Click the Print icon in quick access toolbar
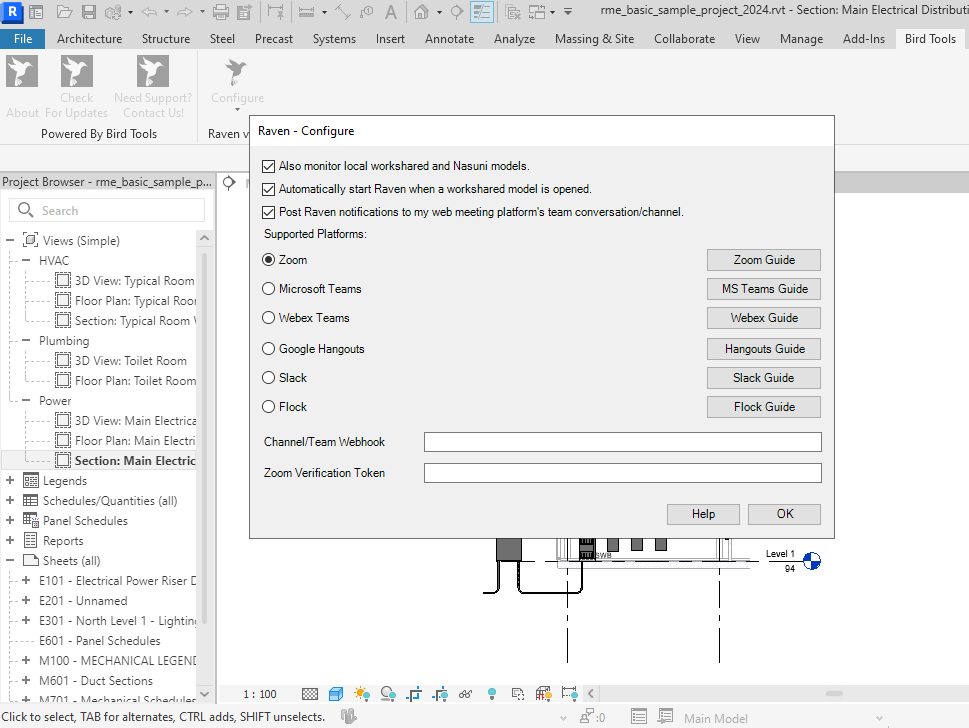The height and width of the screenshot is (728, 969). tap(220, 12)
